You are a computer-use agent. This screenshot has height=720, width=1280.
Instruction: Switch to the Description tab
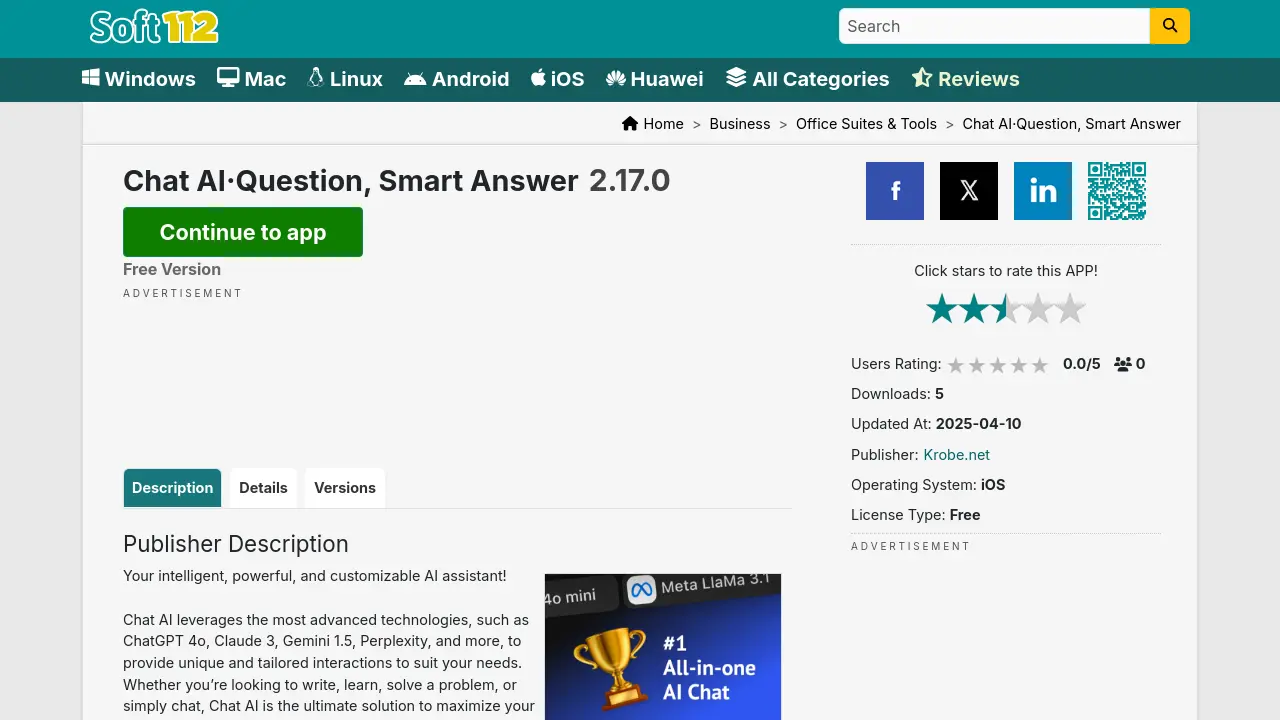[173, 488]
